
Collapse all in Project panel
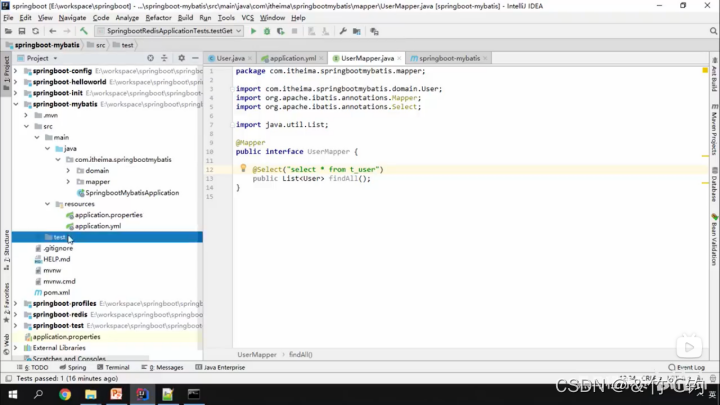pos(164,58)
